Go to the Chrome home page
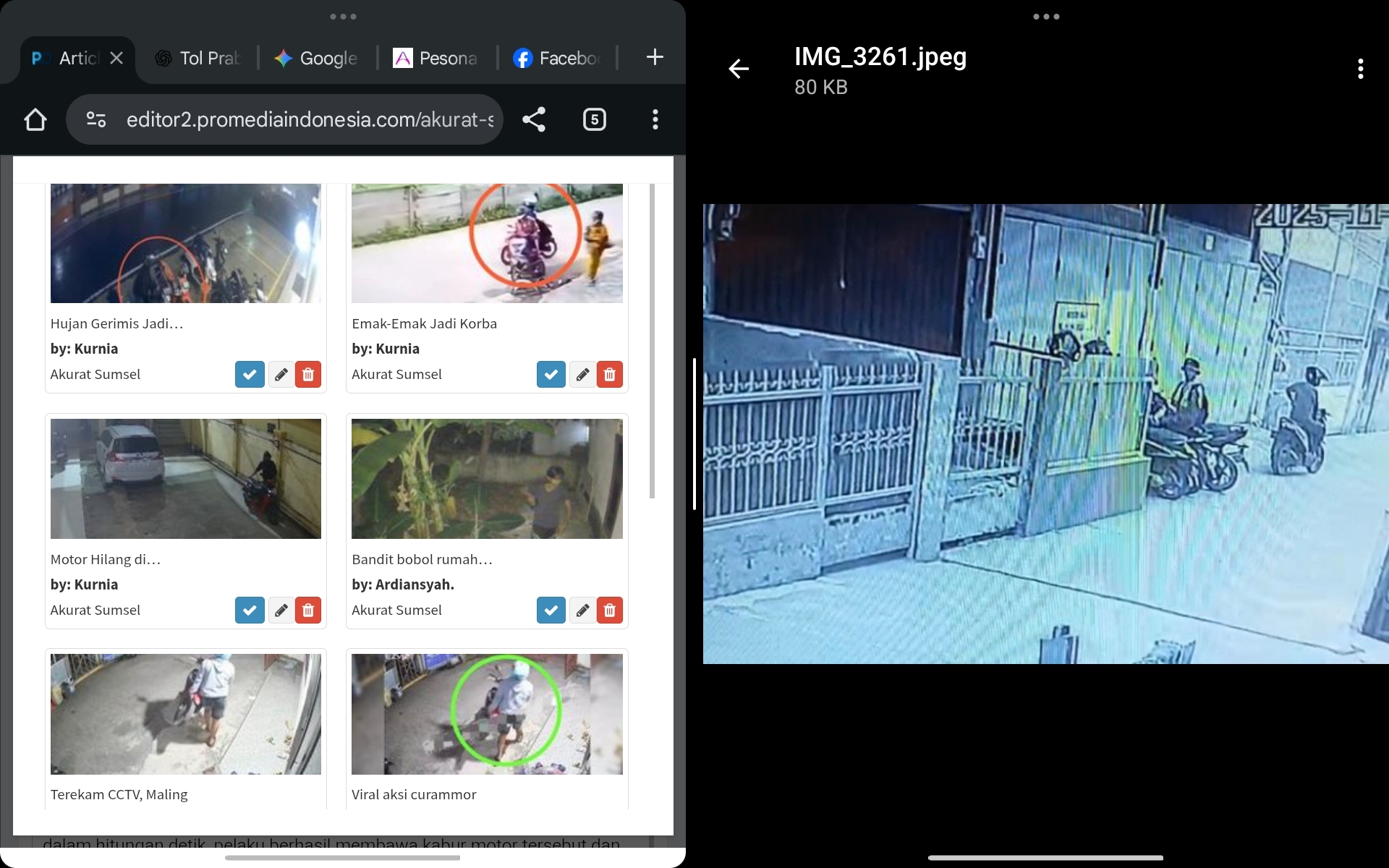1389x868 pixels. point(35,119)
